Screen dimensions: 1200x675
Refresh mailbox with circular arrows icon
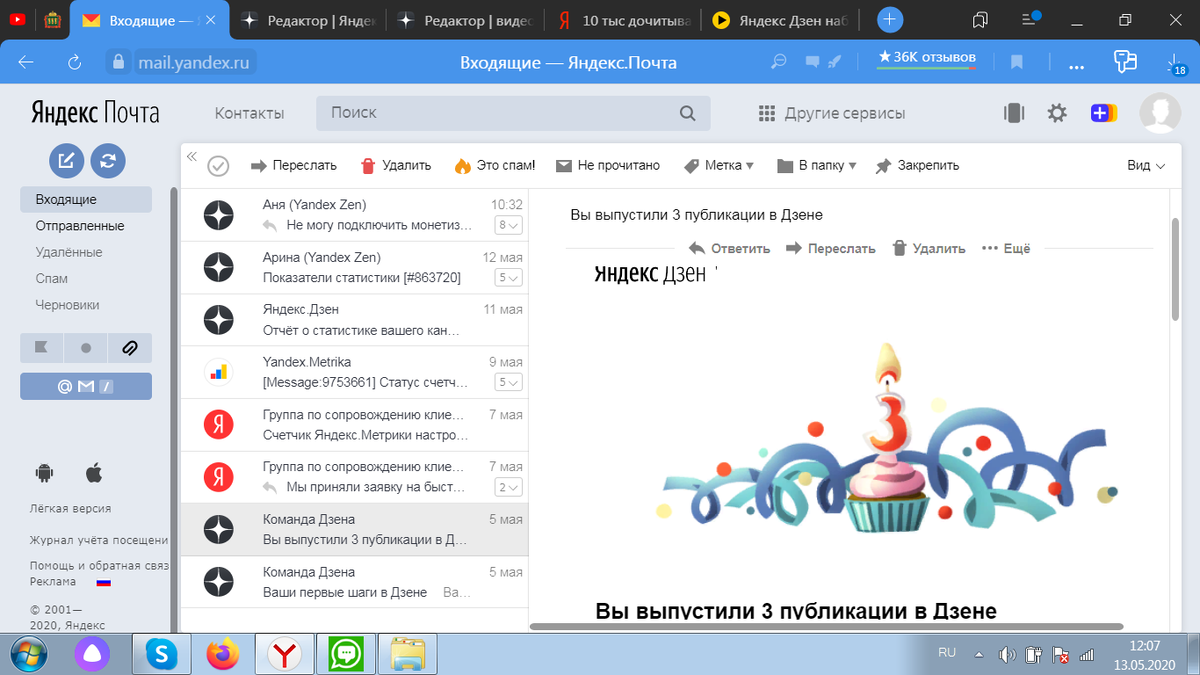(x=108, y=160)
